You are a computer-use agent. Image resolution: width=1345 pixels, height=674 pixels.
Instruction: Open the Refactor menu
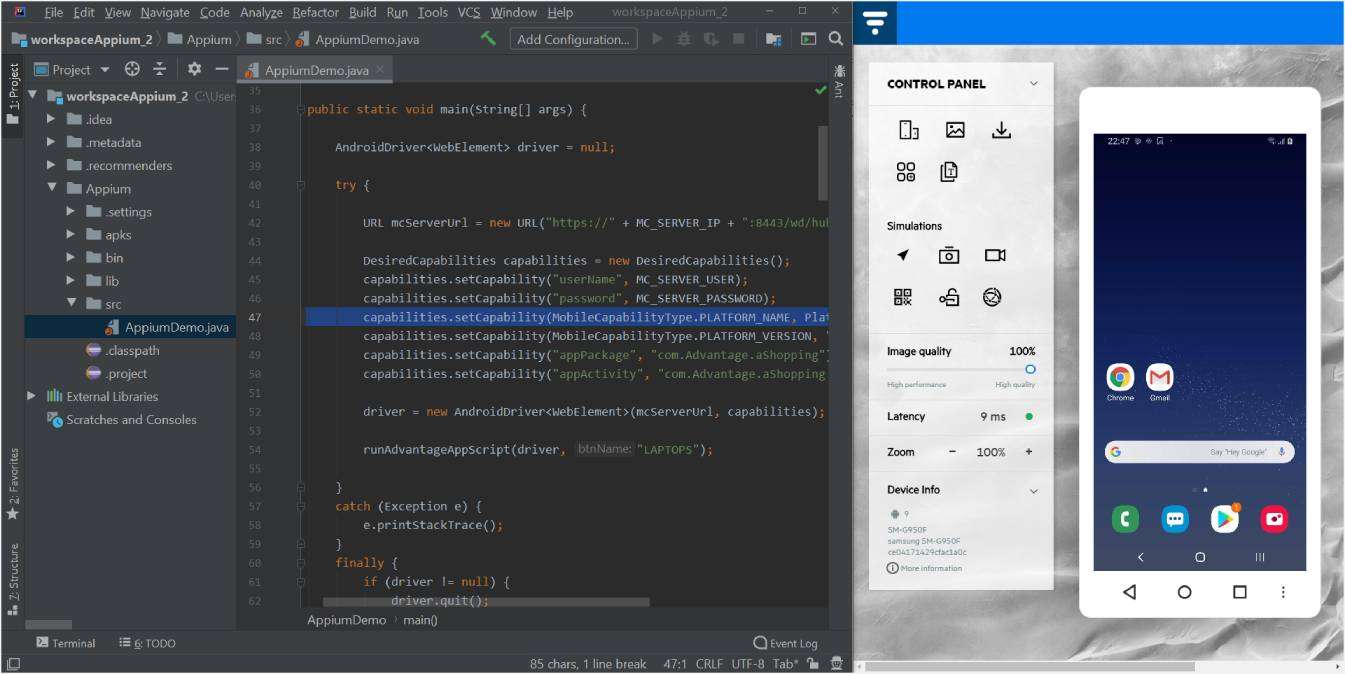(x=315, y=13)
